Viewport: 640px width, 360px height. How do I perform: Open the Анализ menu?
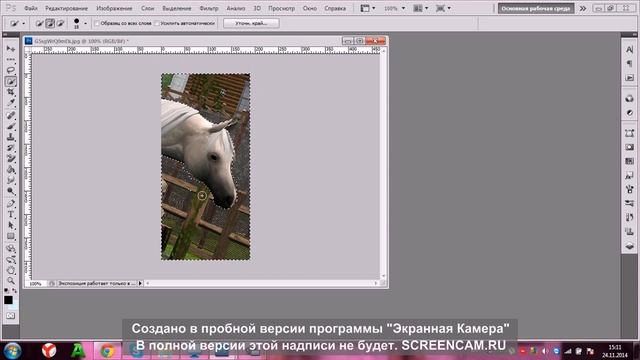pos(236,8)
